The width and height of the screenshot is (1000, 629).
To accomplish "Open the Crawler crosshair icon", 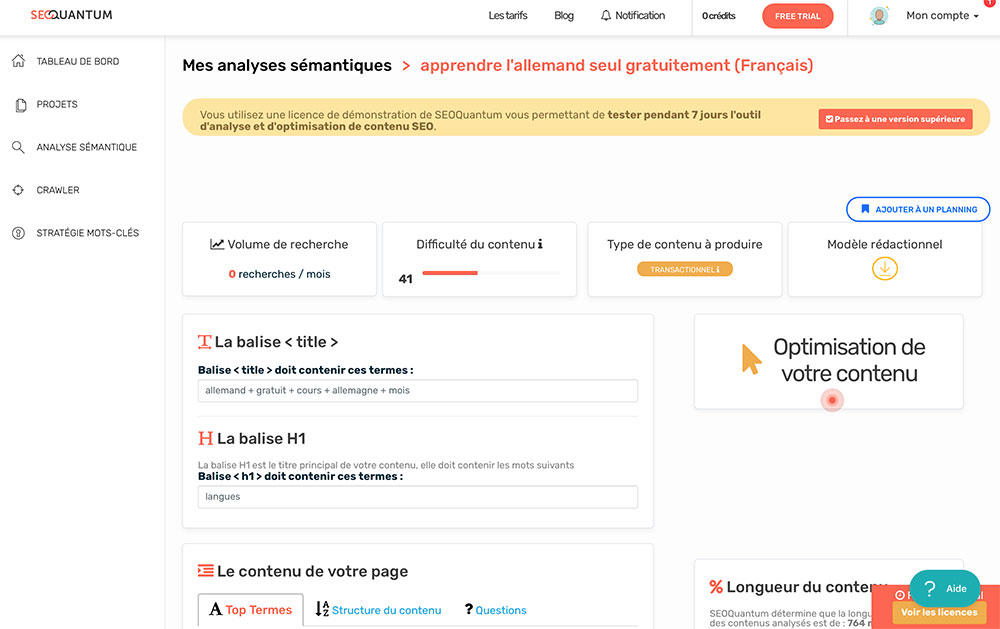I will tap(18, 190).
